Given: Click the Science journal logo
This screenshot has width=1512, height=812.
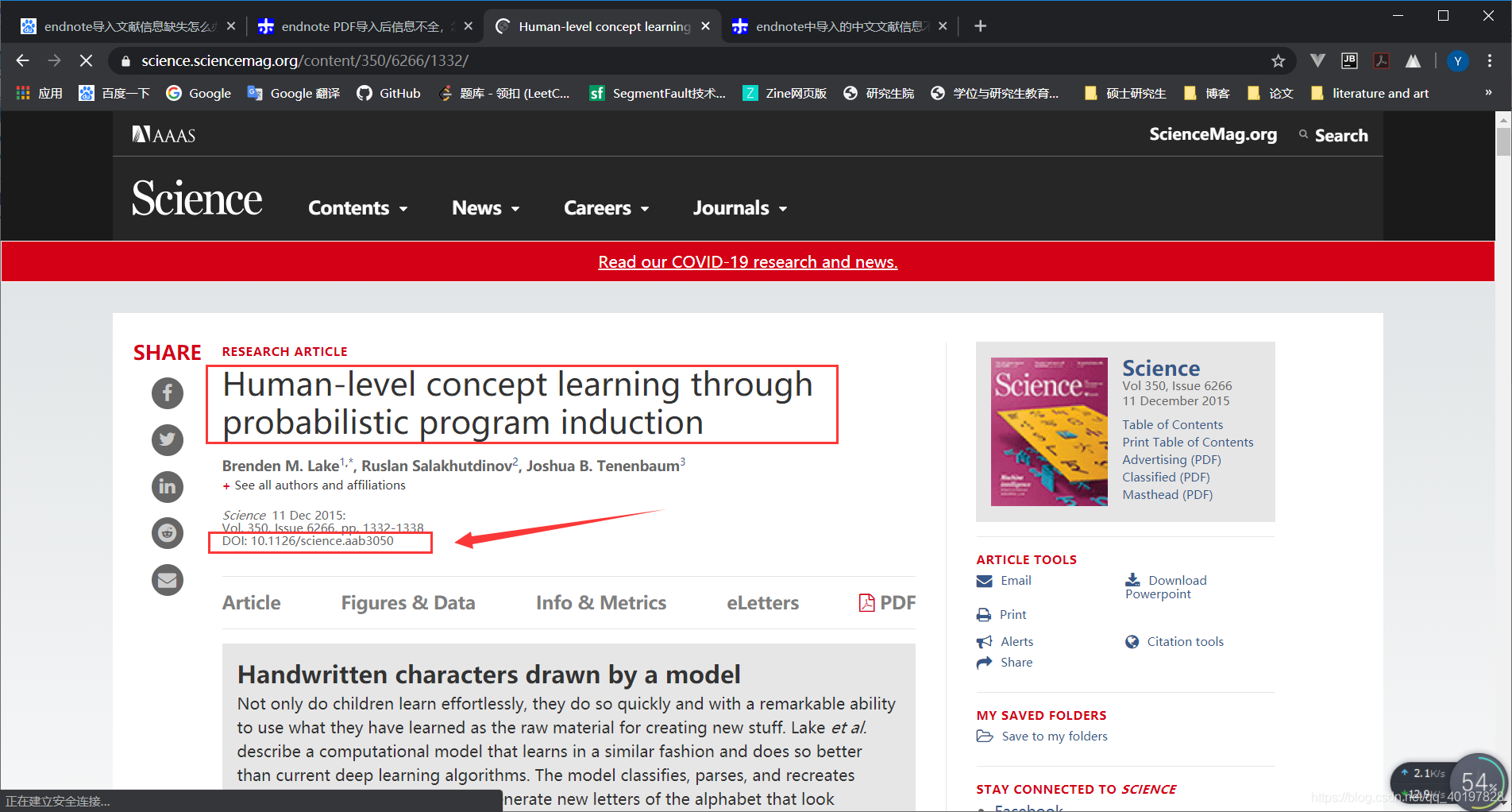Looking at the screenshot, I should [197, 199].
